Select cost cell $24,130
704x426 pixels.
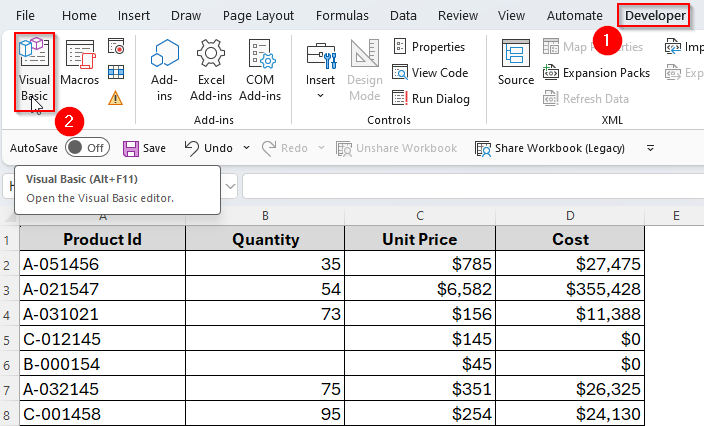(x=570, y=413)
